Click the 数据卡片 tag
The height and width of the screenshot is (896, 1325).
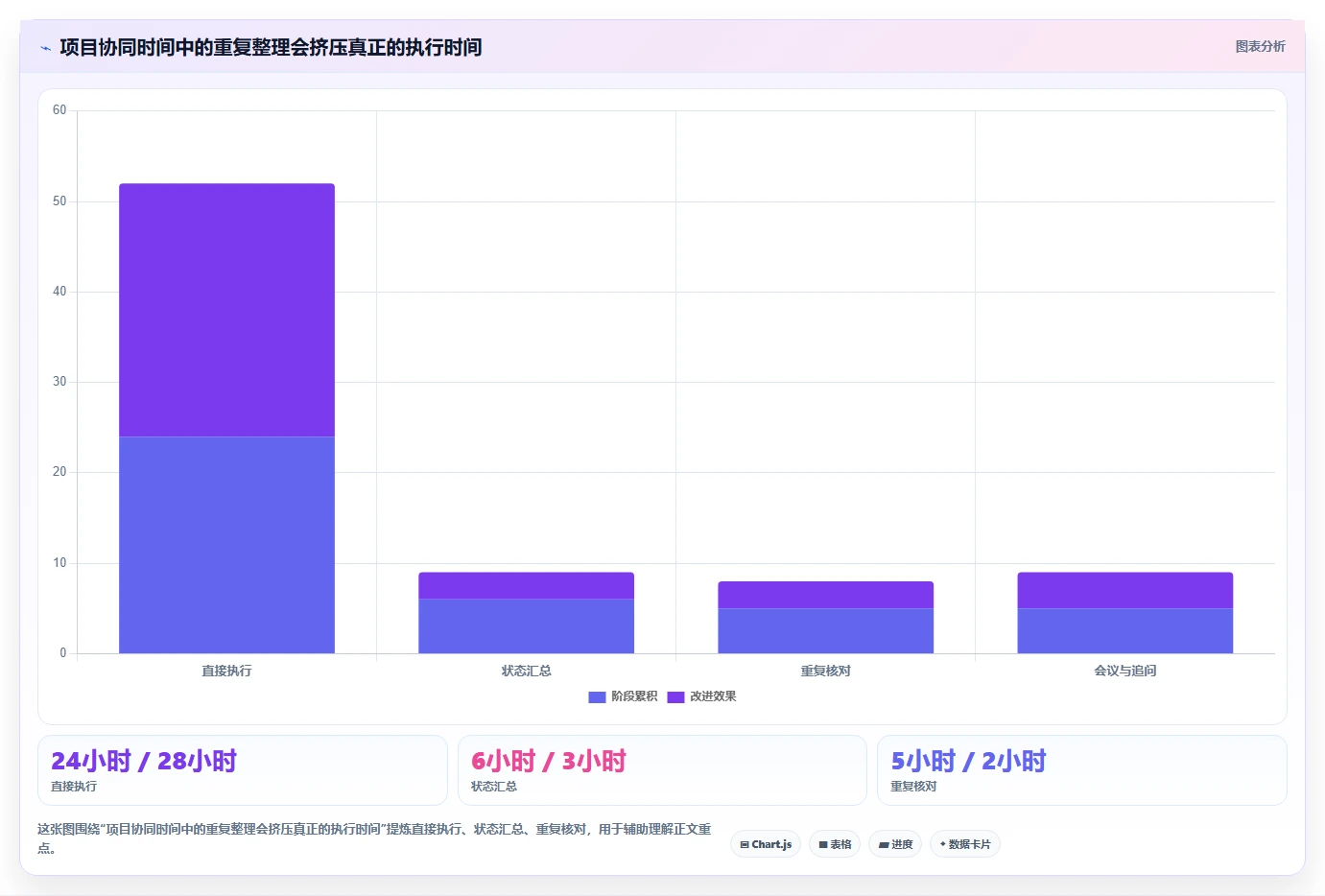[965, 844]
